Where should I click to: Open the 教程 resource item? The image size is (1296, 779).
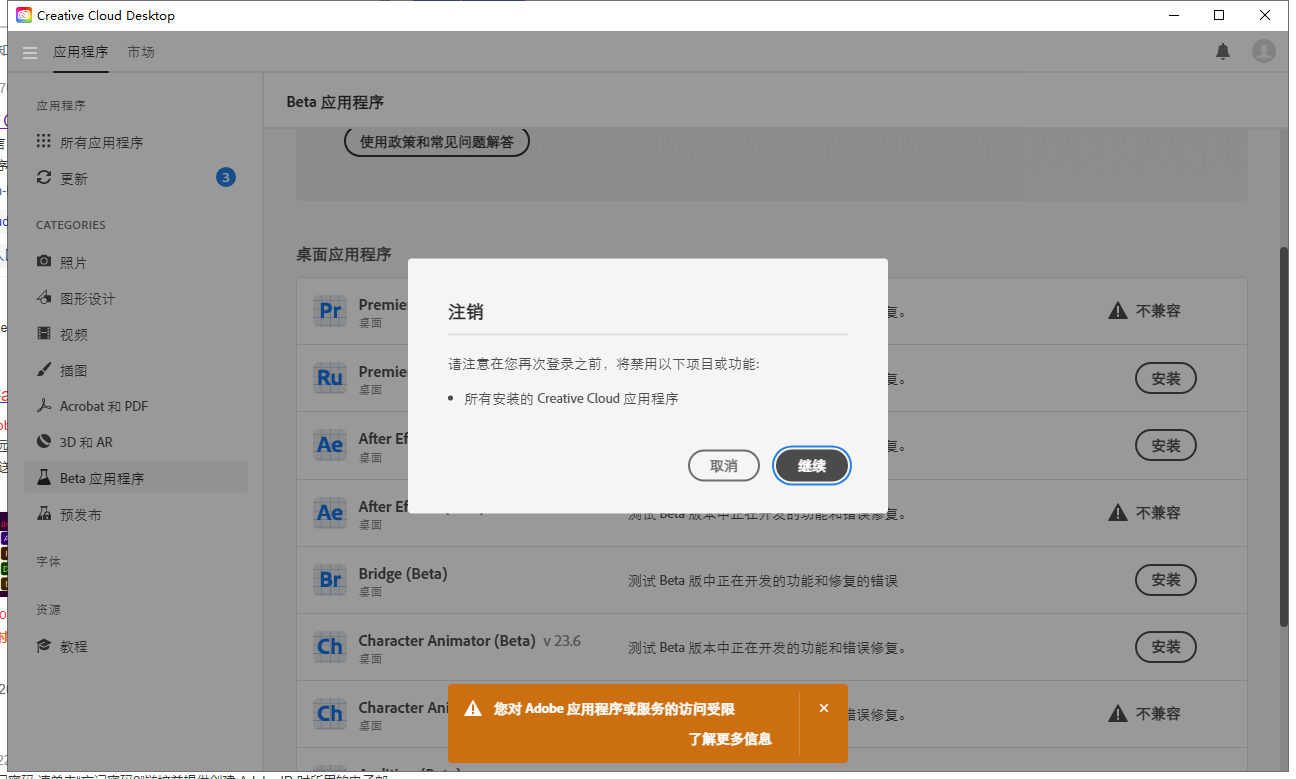(x=136, y=646)
